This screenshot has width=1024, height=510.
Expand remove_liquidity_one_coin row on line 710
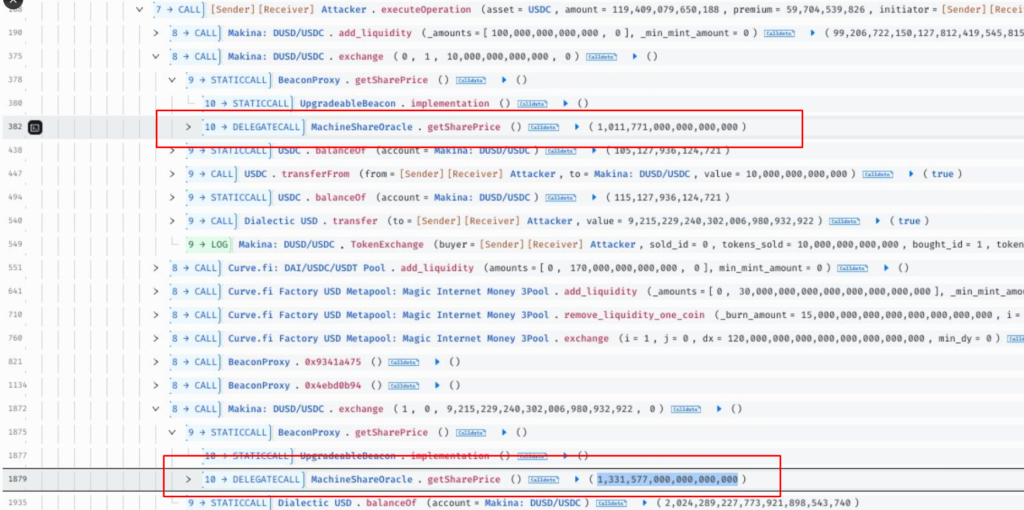(x=155, y=315)
